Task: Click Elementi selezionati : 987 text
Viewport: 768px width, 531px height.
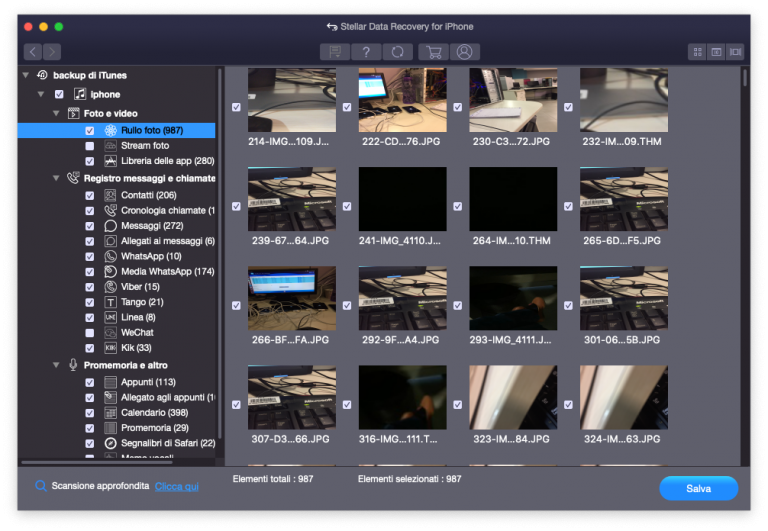Action: pyautogui.click(x=409, y=479)
